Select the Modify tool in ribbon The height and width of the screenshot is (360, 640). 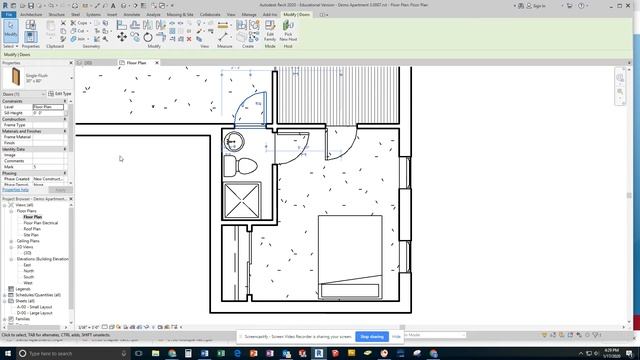point(11,30)
